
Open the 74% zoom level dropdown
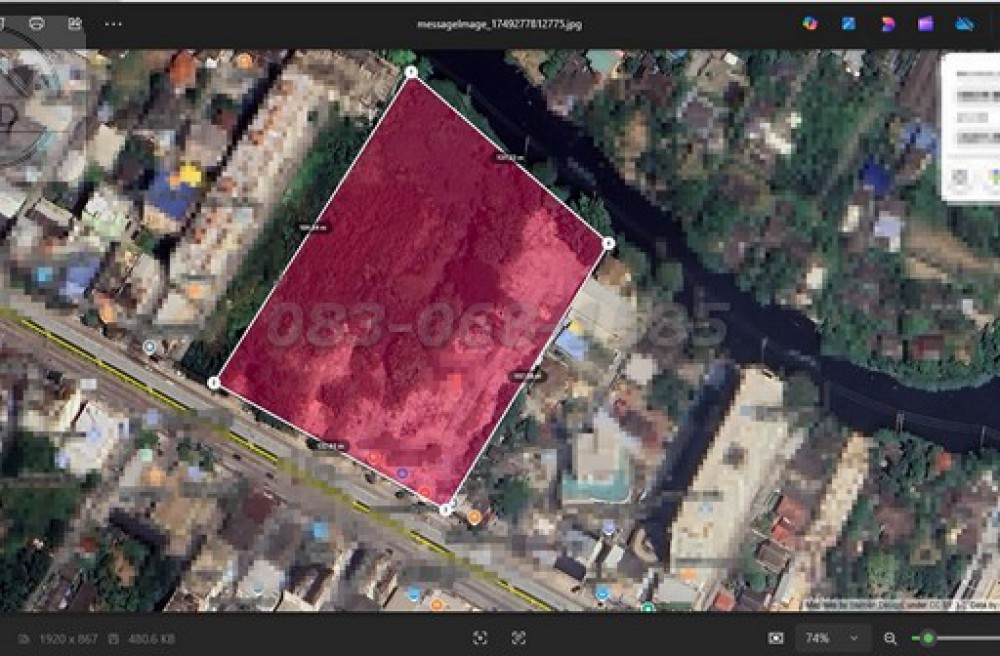click(x=832, y=638)
